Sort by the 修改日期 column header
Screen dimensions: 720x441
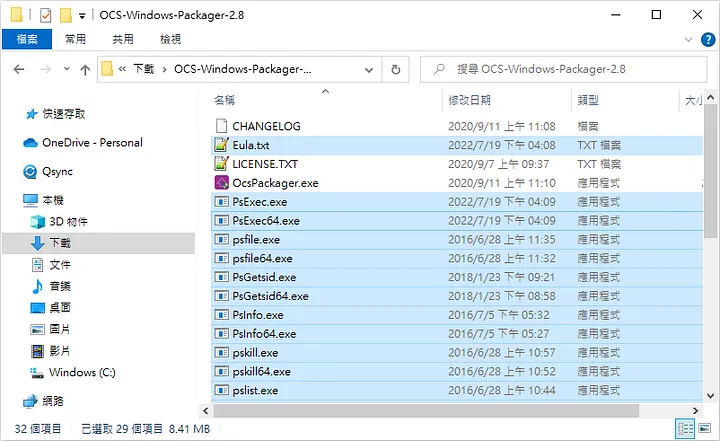(x=470, y=100)
